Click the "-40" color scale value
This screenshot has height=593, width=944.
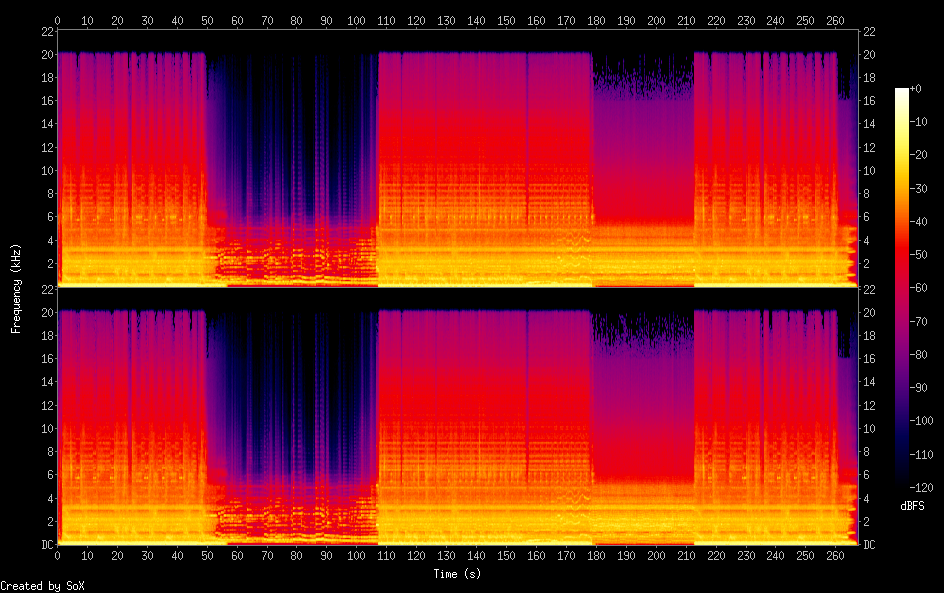[919, 222]
